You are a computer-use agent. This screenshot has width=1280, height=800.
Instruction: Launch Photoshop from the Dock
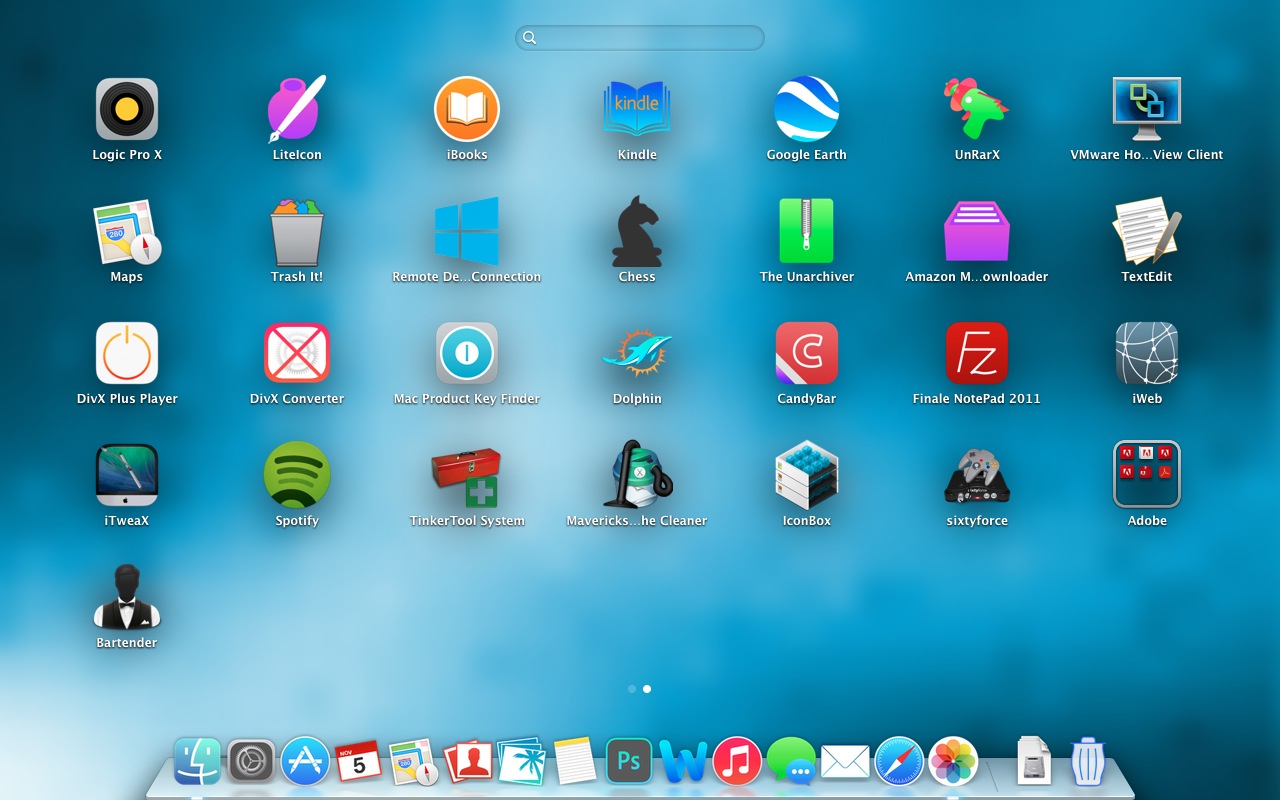pos(629,762)
